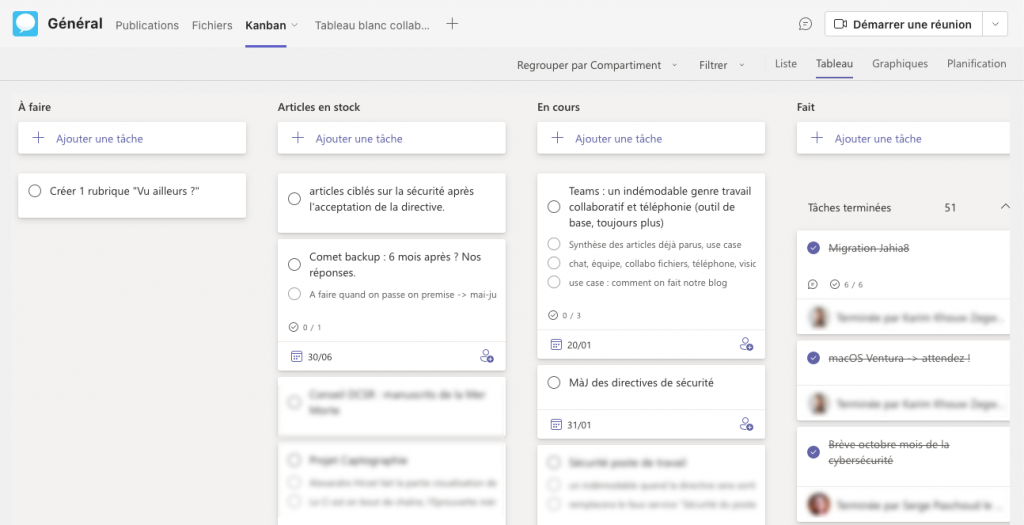
Task: Click the assign-user icon on Comet backup card
Action: 487,356
